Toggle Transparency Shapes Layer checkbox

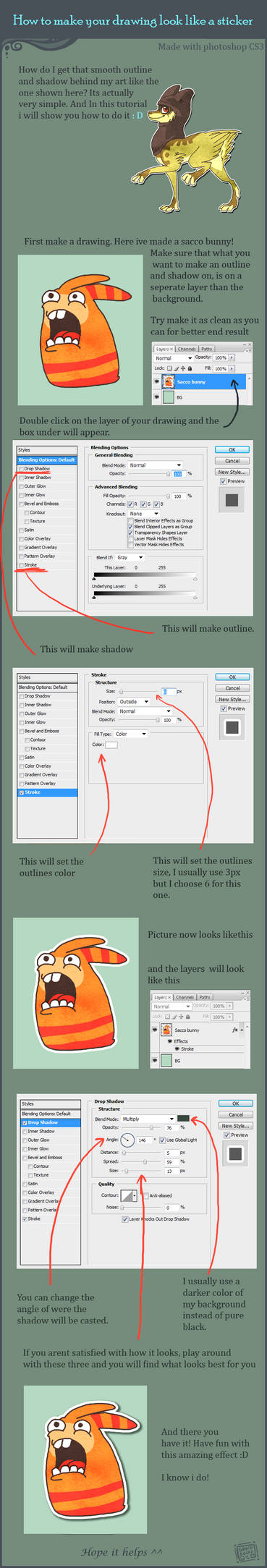[130, 533]
